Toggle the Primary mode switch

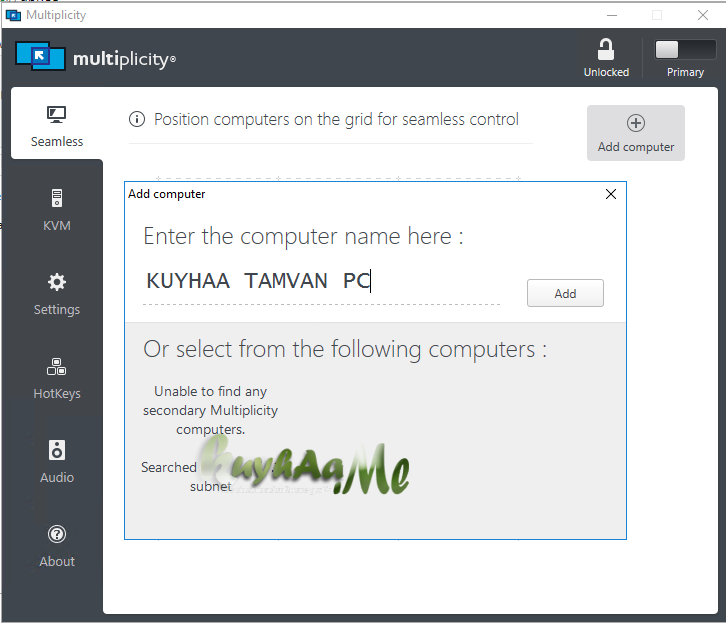click(685, 50)
